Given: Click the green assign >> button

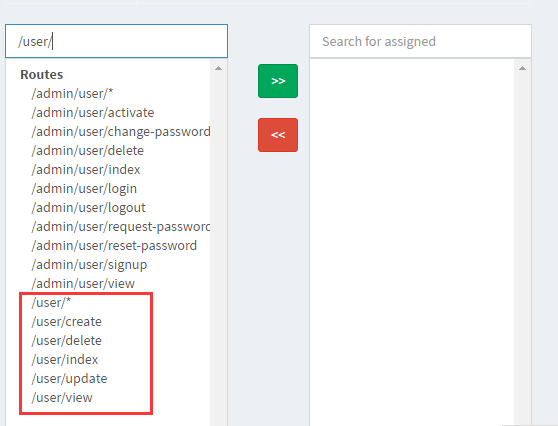Looking at the screenshot, I should pos(278,81).
